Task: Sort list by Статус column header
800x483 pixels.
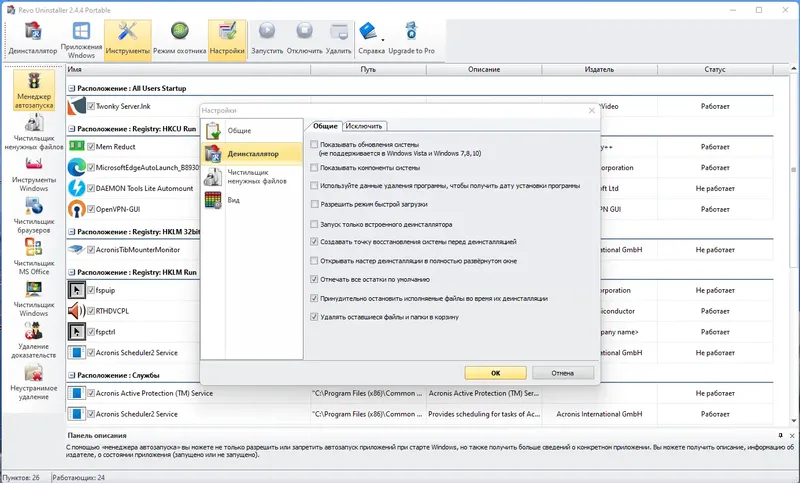Action: [715, 69]
